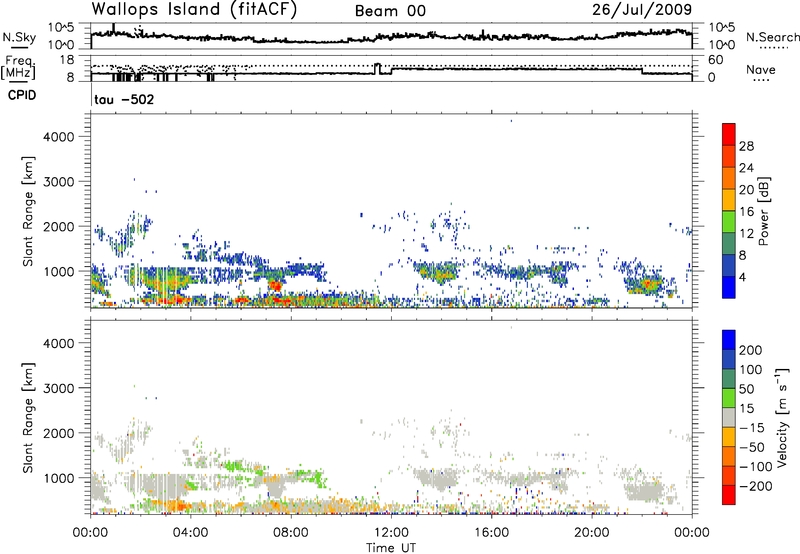Pick the light green power colorbar segment
Image resolution: width=800 pixels, height=554 pixels.
[x=729, y=221]
